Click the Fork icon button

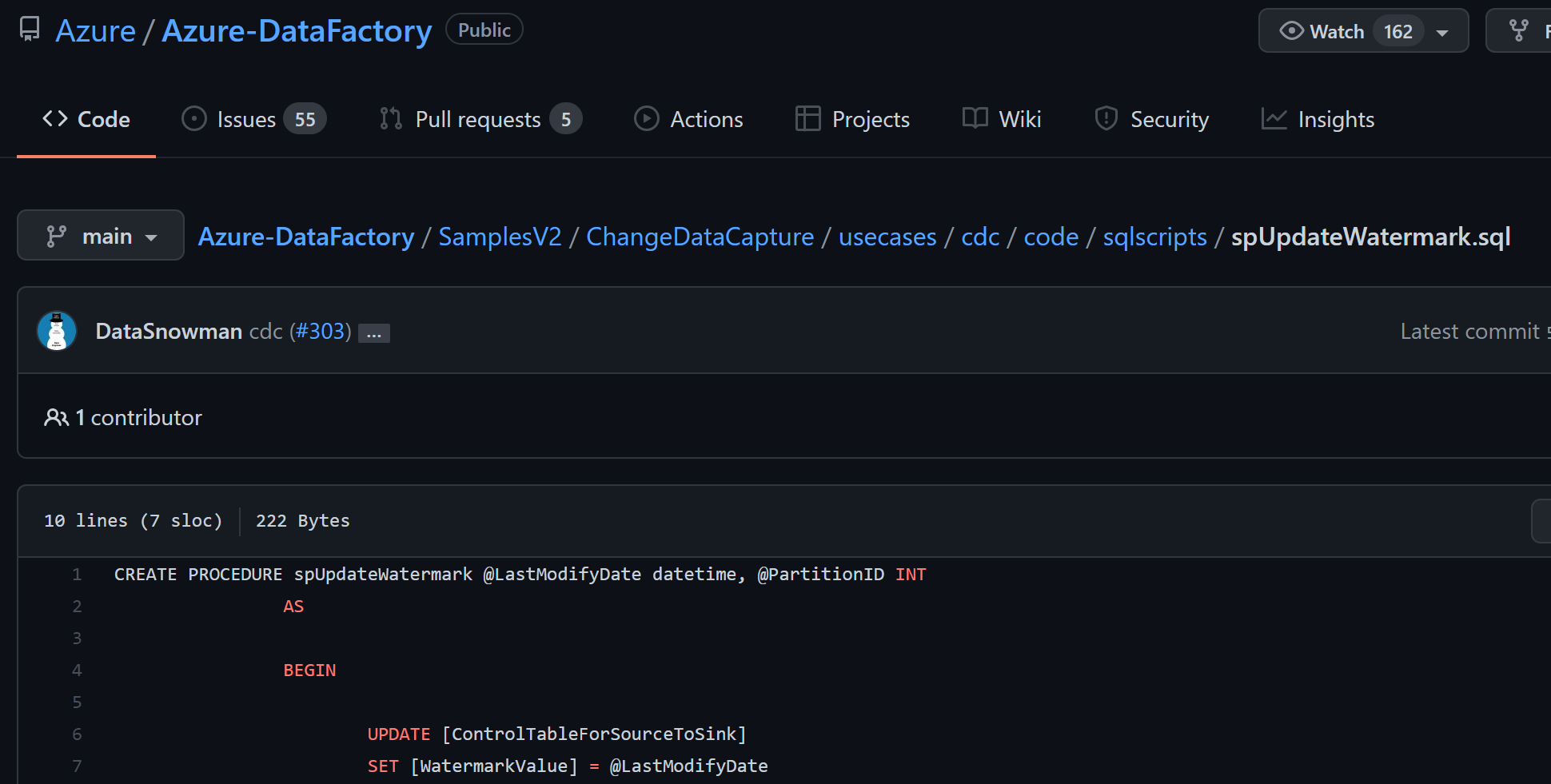tap(1519, 30)
